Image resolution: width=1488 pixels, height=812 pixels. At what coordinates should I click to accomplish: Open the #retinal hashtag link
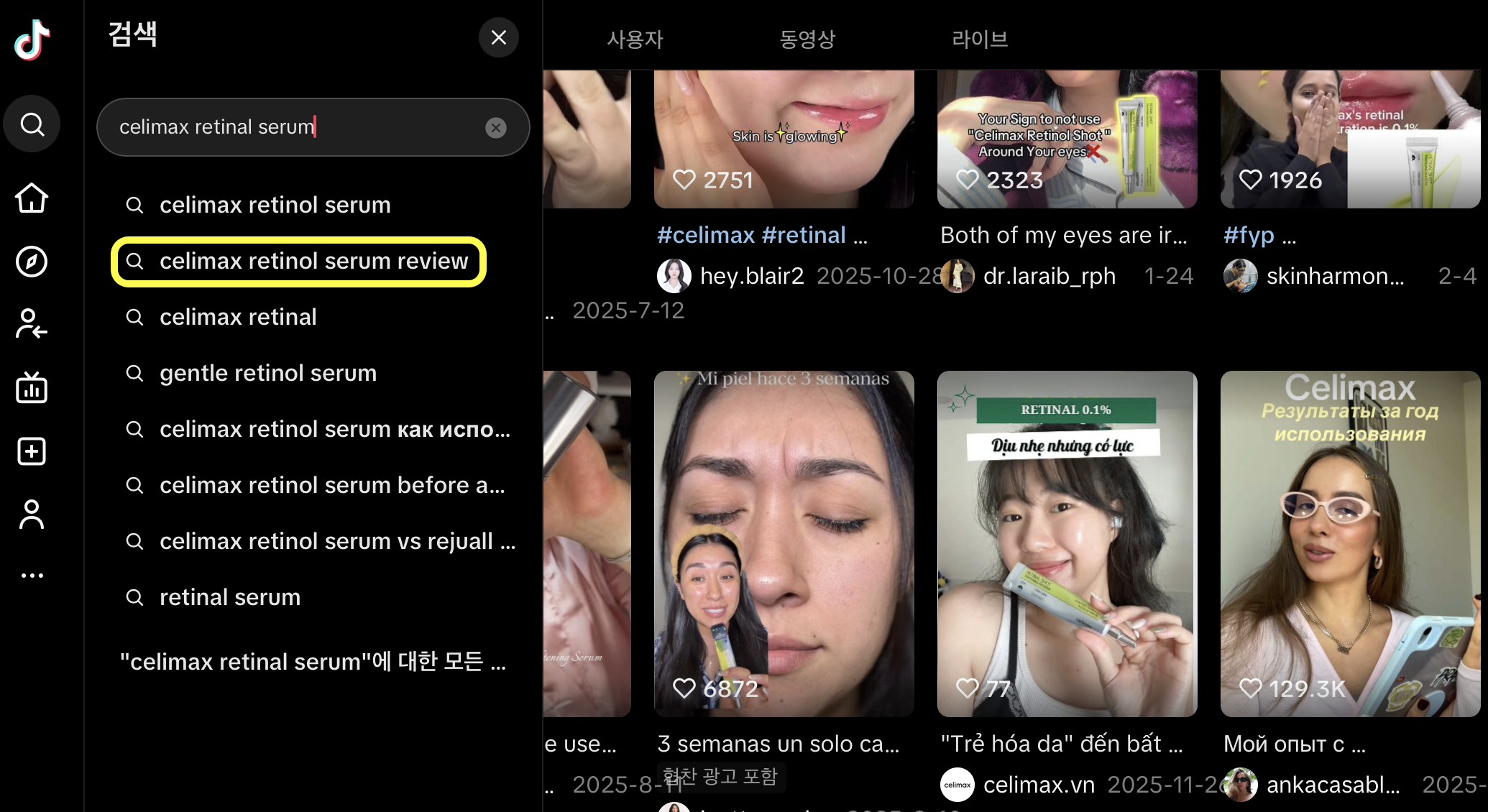pos(804,235)
